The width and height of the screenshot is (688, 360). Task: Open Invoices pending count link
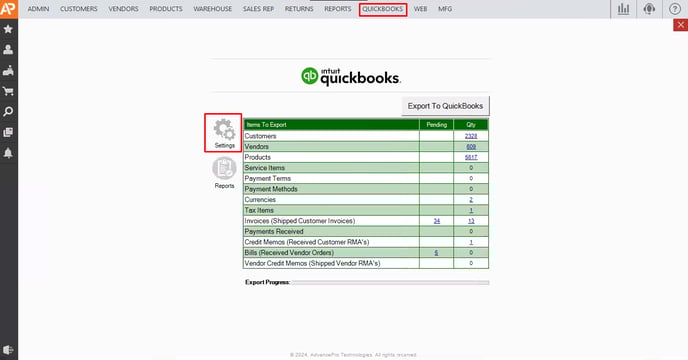[x=437, y=221]
